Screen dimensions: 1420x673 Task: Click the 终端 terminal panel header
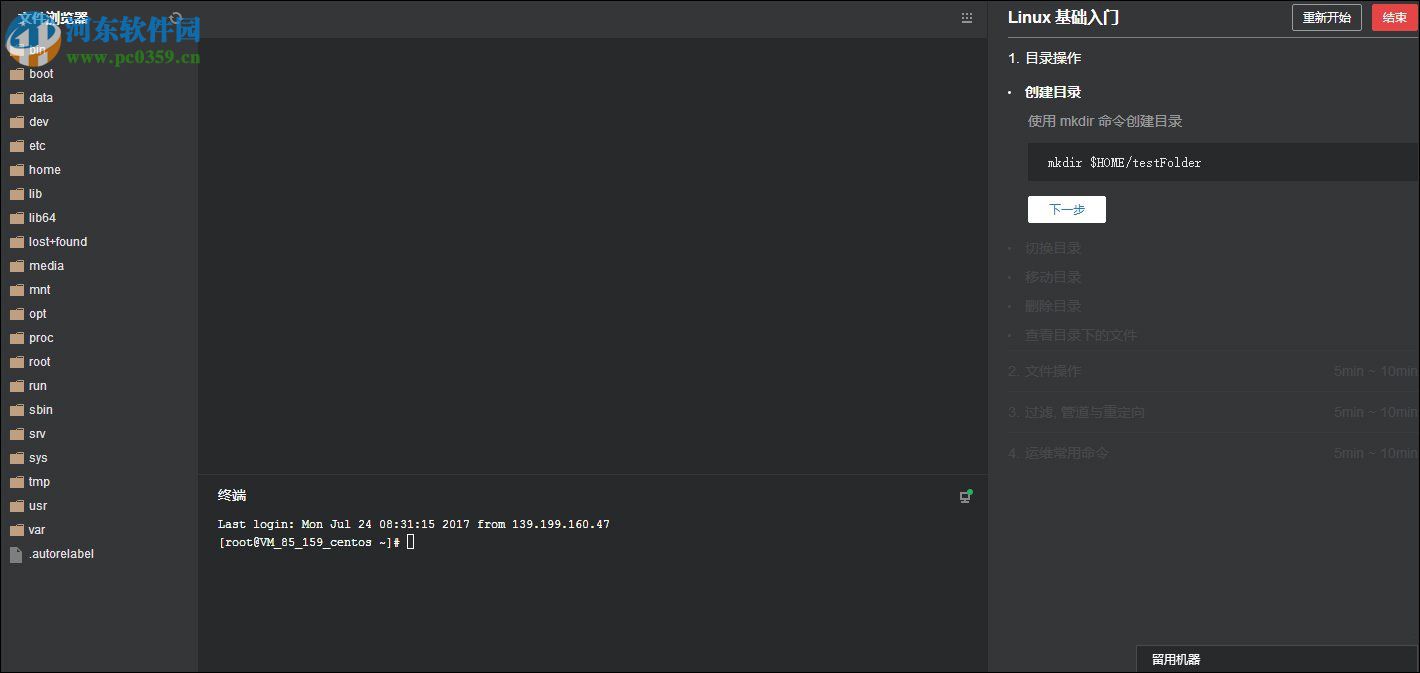[x=232, y=495]
